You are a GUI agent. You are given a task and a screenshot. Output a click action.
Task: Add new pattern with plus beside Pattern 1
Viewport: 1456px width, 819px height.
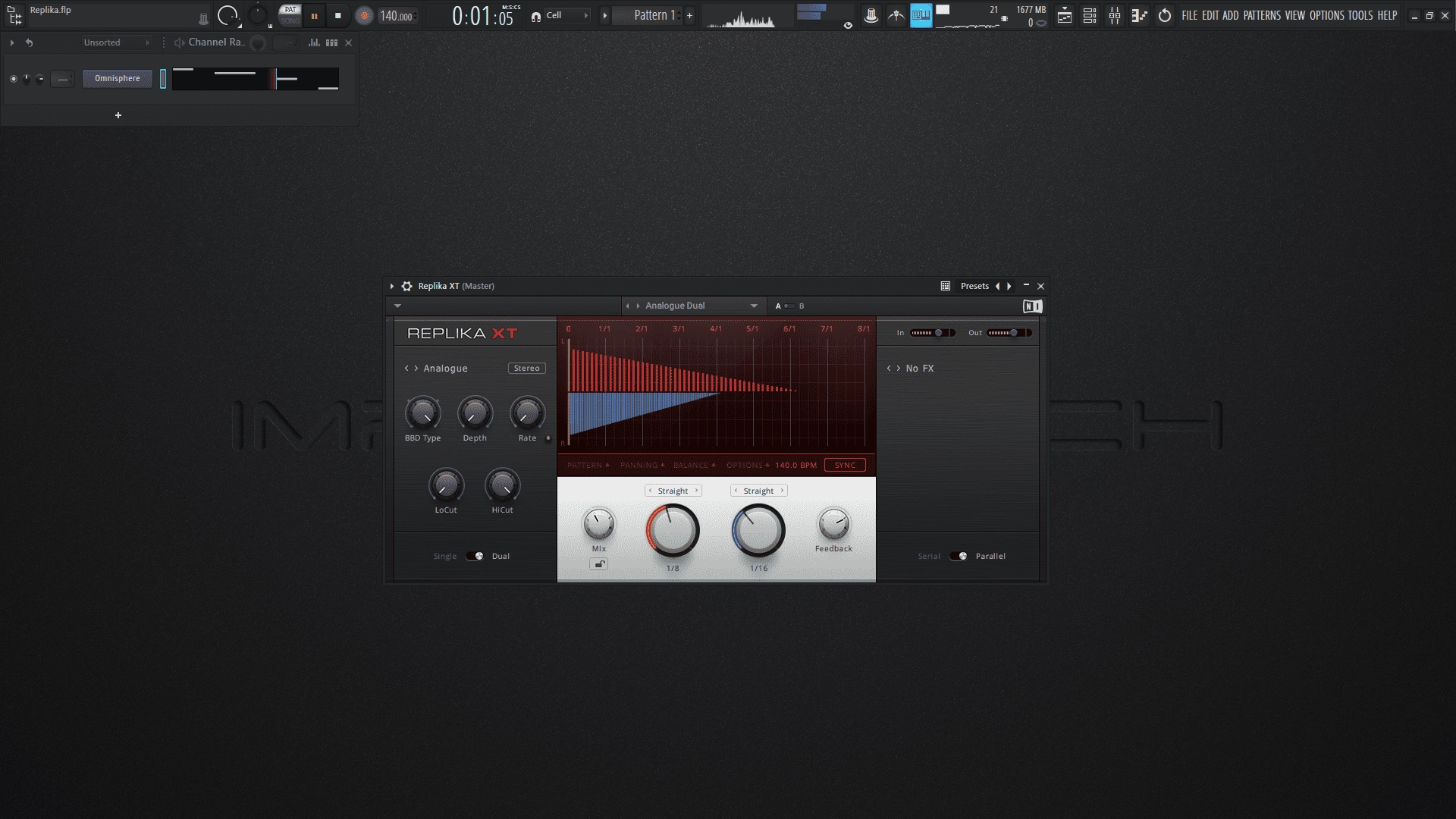point(689,15)
